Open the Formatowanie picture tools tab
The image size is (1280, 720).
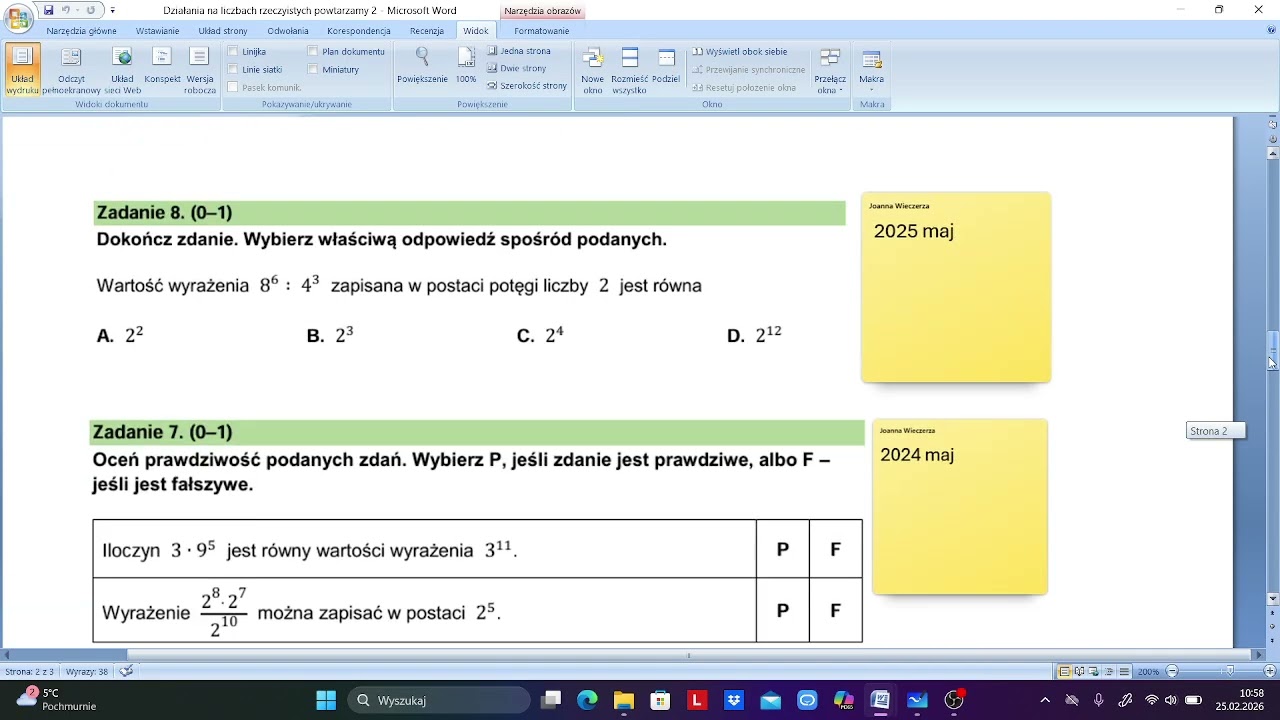[542, 31]
